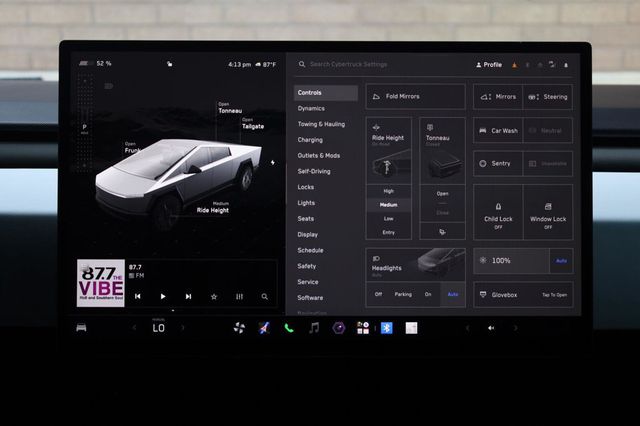Open the green phone app
Image resolution: width=640 pixels, height=426 pixels.
pos(289,328)
